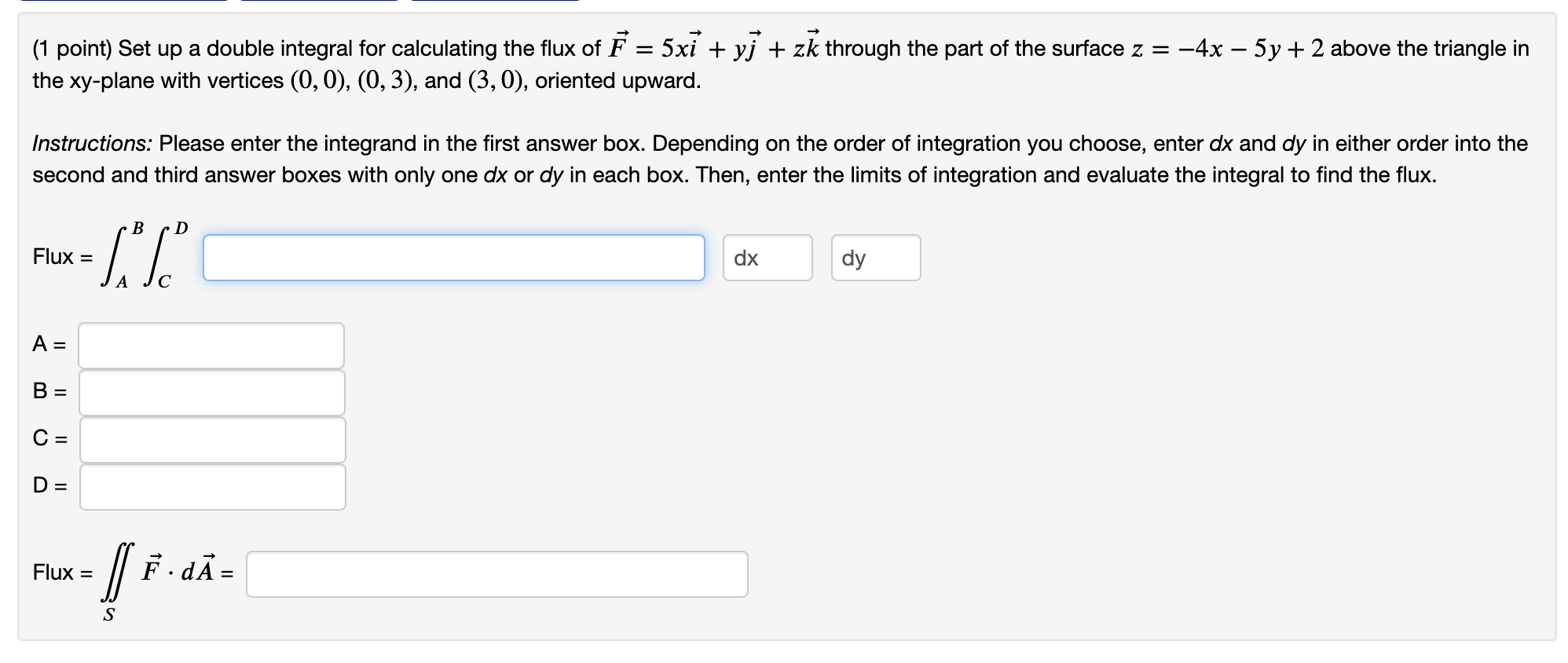The width and height of the screenshot is (1568, 663).
Task: Focus the C = limit field
Action: 213,440
